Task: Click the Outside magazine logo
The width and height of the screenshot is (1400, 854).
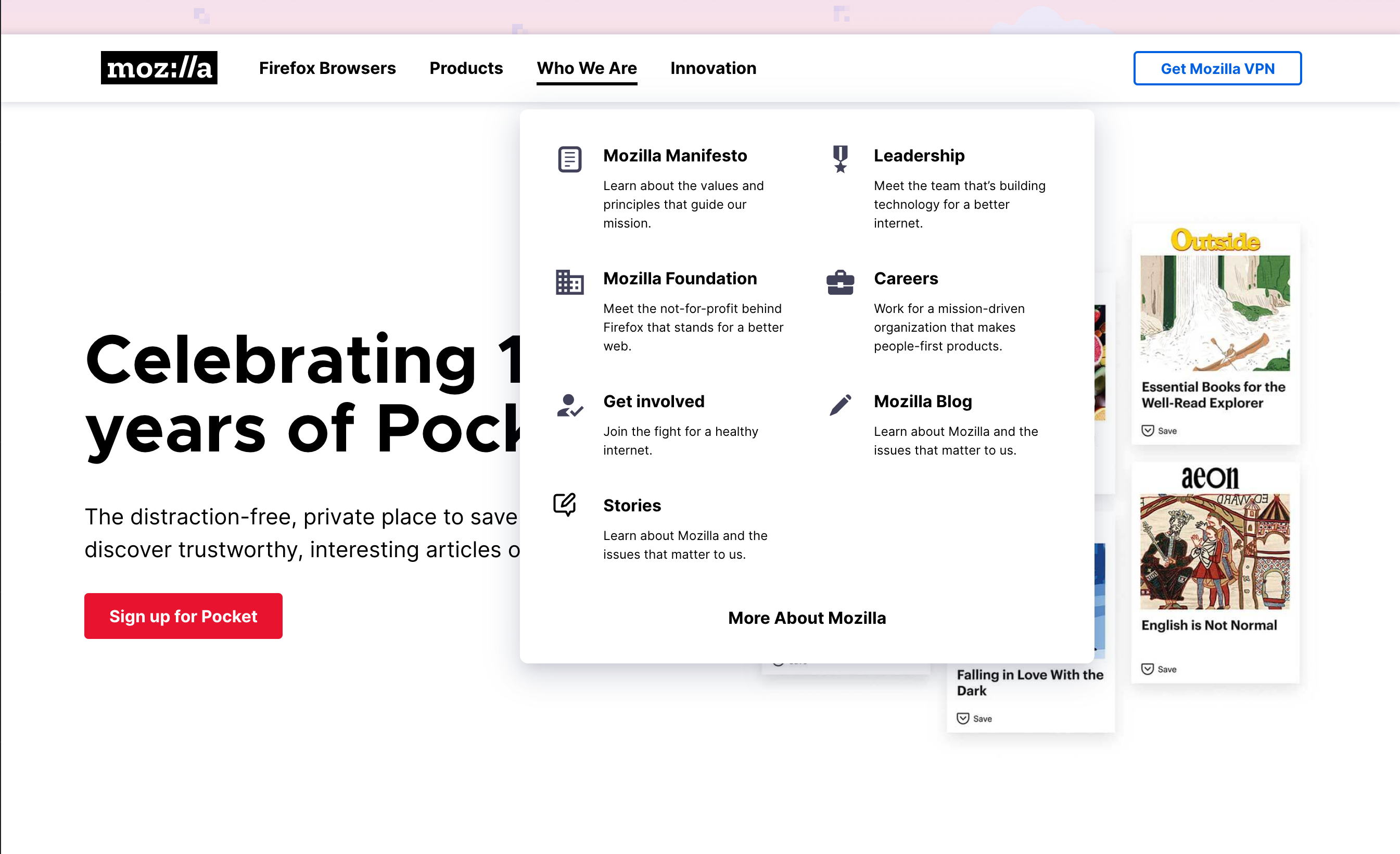Action: [x=1215, y=241]
